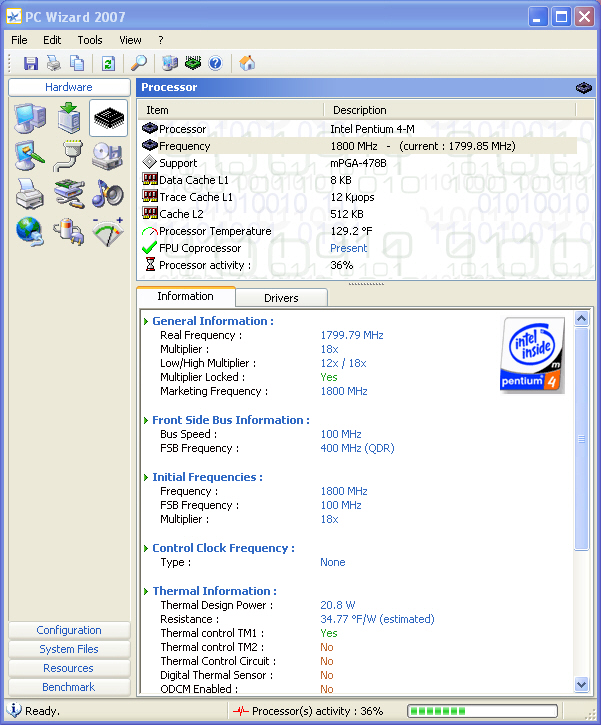This screenshot has width=601, height=725.
Task: Open the ? help menu
Action: (161, 40)
